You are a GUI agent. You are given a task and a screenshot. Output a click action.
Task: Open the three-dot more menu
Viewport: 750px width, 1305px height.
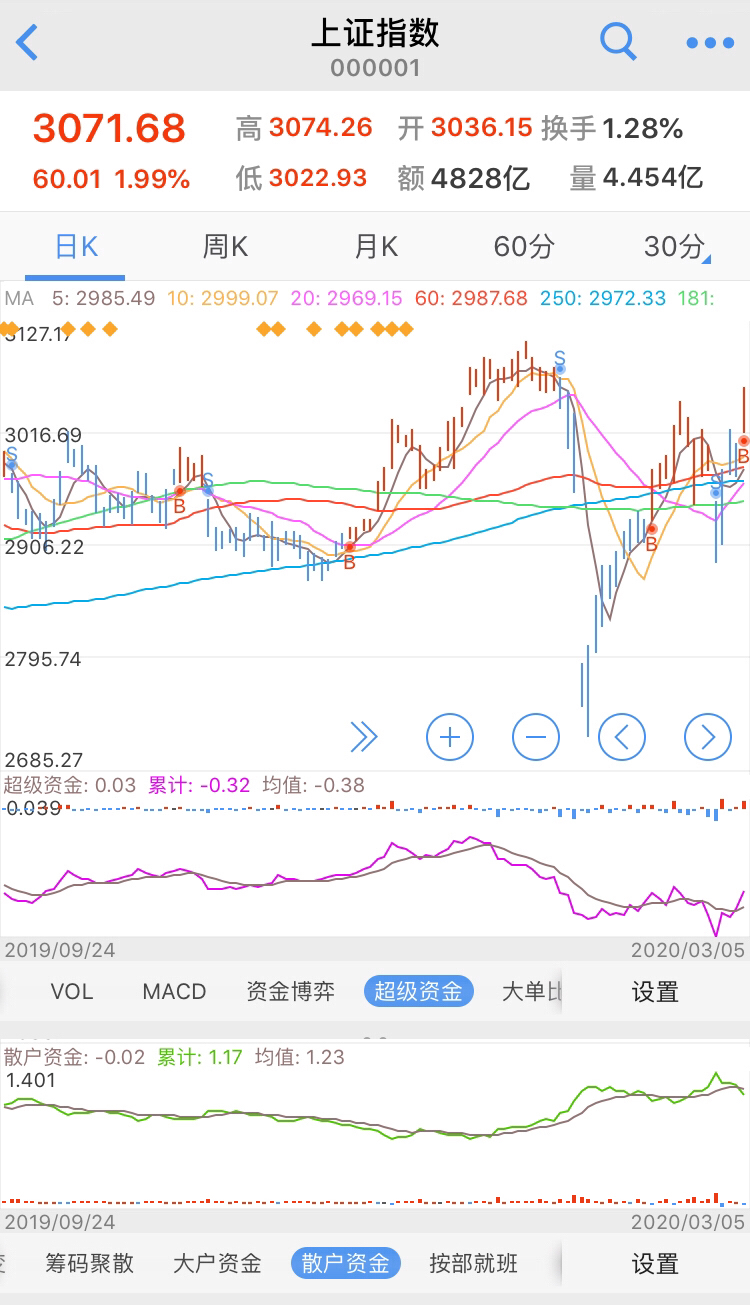pyautogui.click(x=710, y=43)
